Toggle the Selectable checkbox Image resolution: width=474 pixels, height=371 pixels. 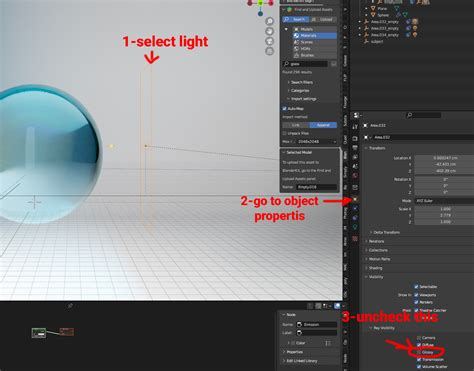[x=416, y=287]
